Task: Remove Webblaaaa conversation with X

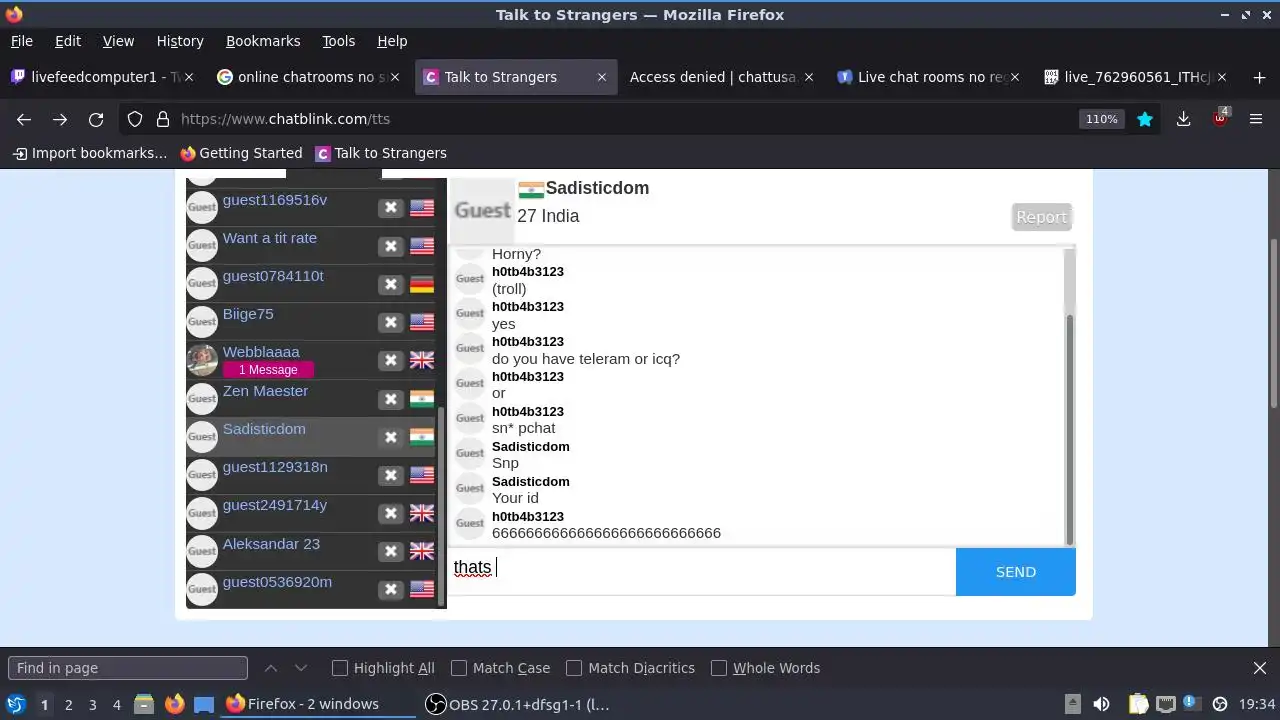Action: click(391, 360)
